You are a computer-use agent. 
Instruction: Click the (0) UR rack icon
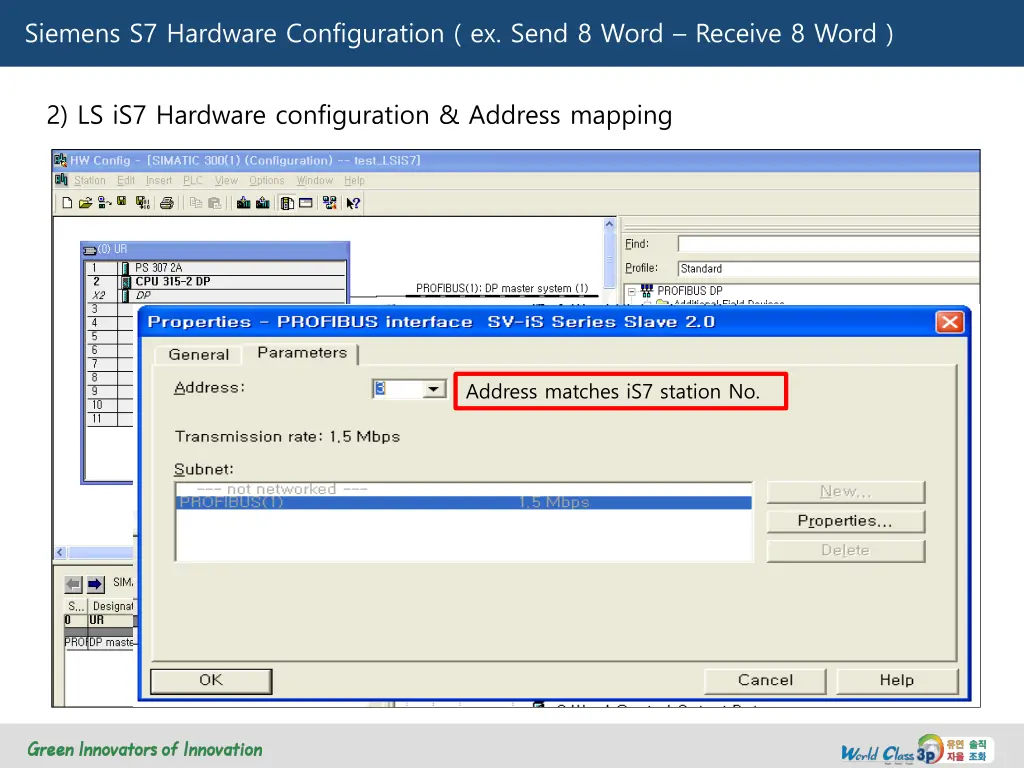[89, 249]
